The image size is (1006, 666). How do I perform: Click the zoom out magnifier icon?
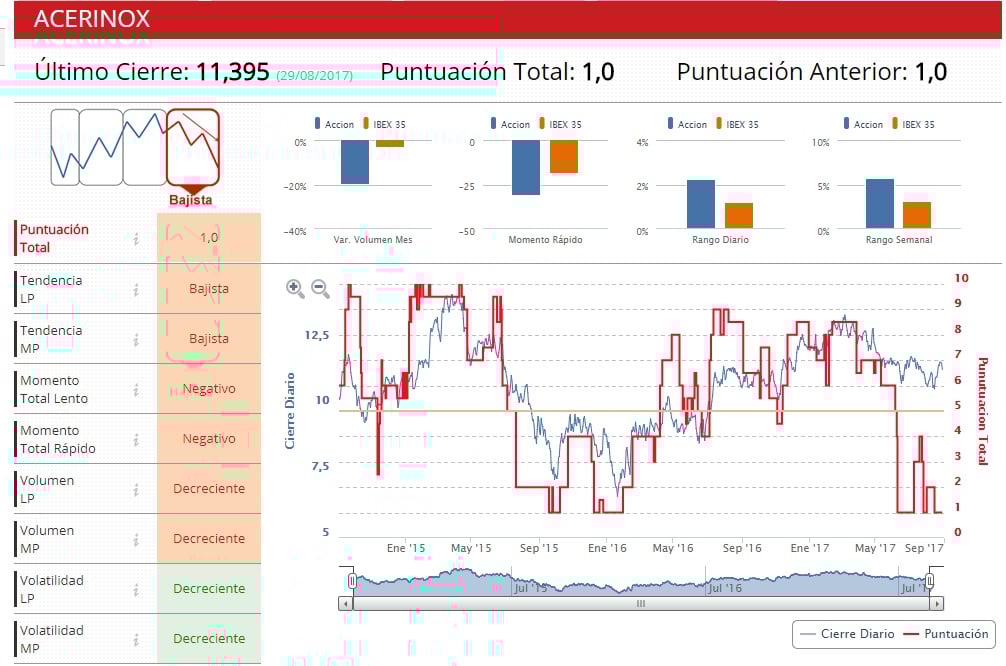click(320, 289)
